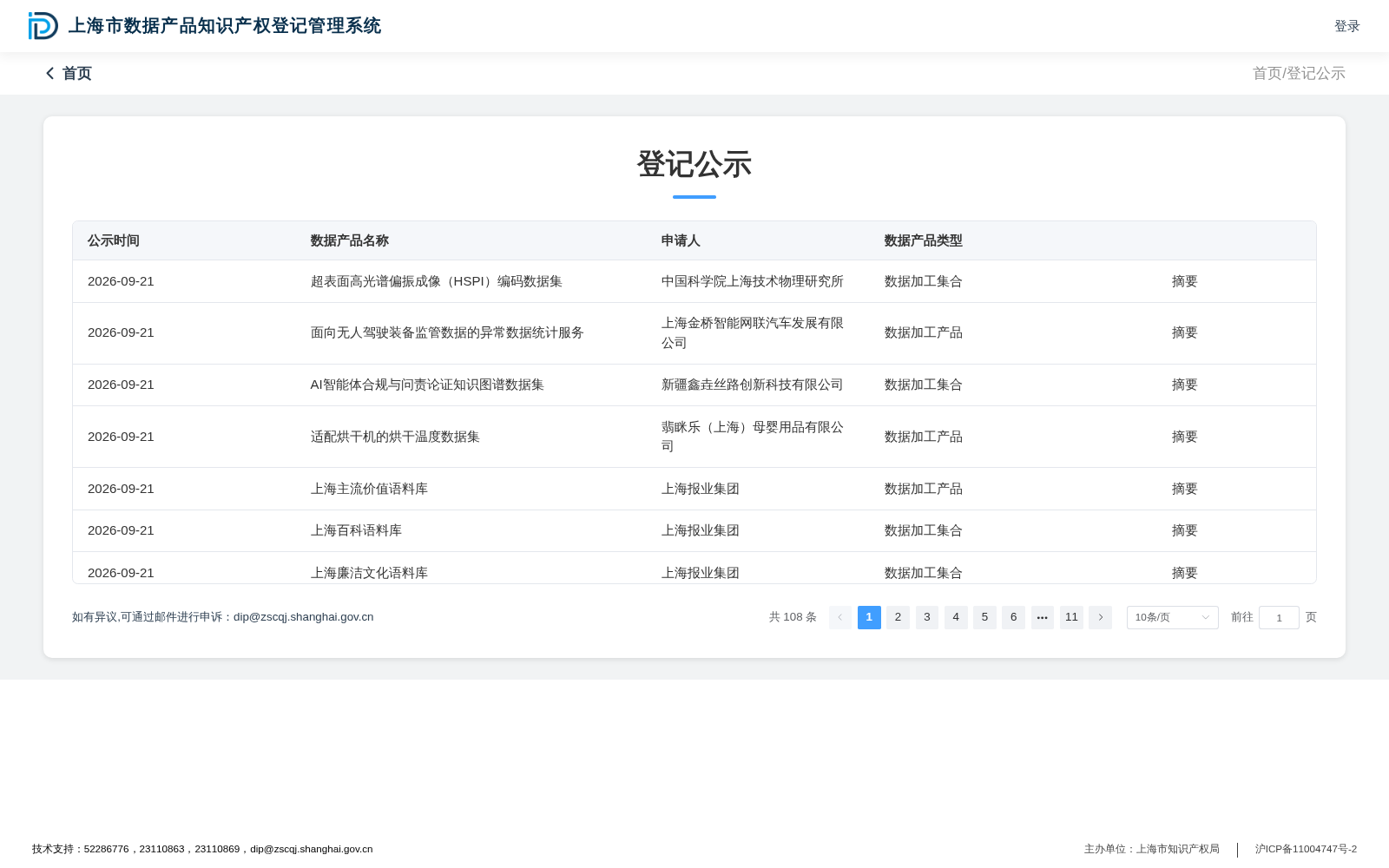
Task: Click 数据加工集合 in the HSPI row
Action: (x=924, y=281)
